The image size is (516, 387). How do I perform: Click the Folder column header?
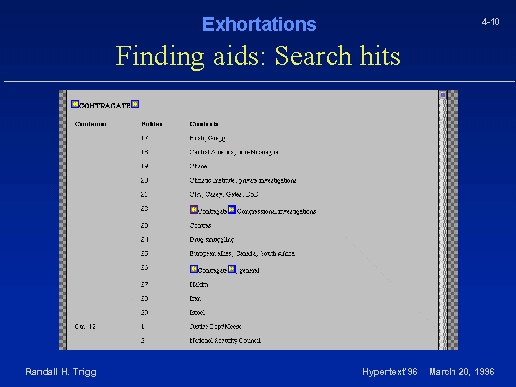(152, 124)
